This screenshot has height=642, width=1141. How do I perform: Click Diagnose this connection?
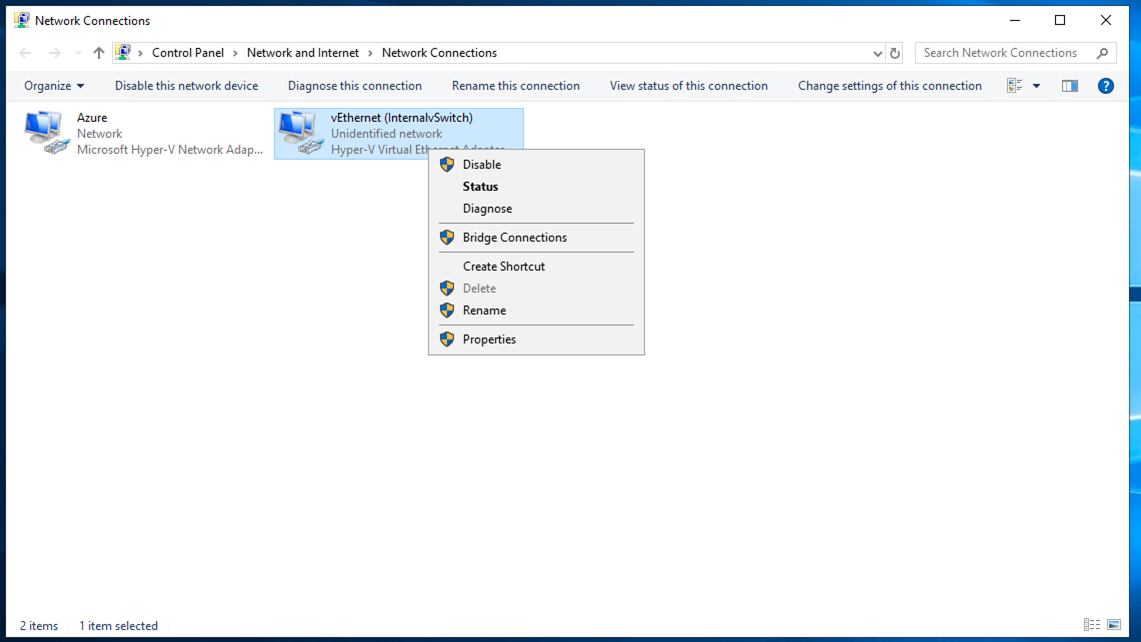click(354, 86)
